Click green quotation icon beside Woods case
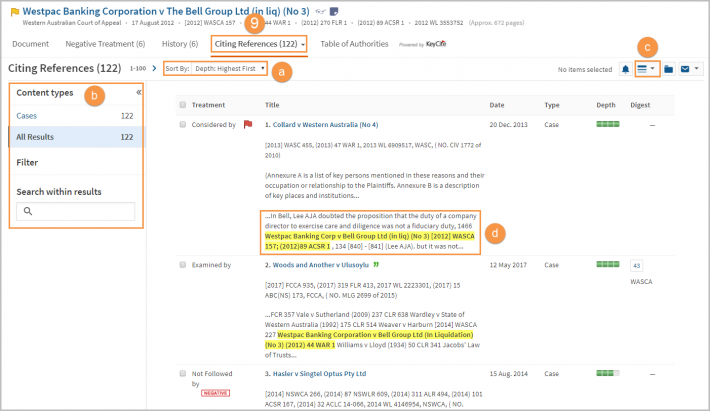This screenshot has width=710, height=411. click(376, 265)
